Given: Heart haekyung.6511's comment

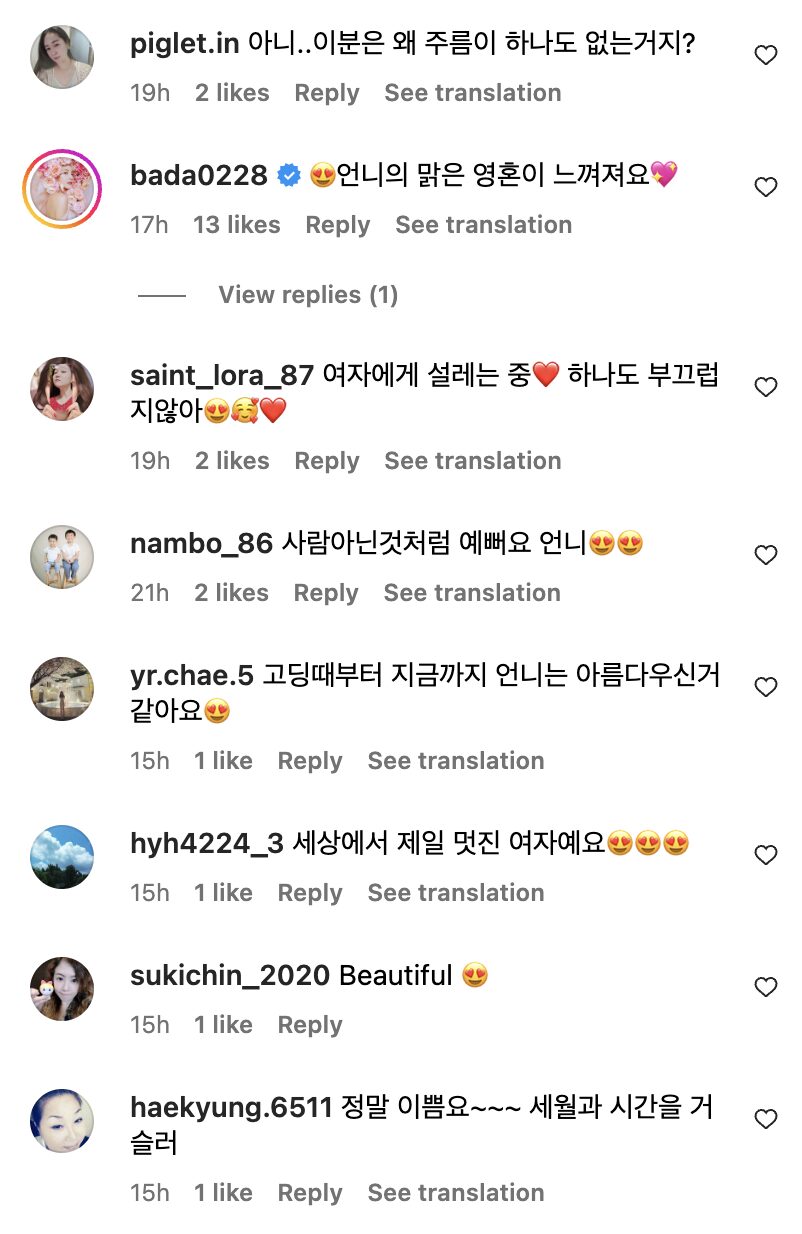Looking at the screenshot, I should pyautogui.click(x=765, y=1120).
